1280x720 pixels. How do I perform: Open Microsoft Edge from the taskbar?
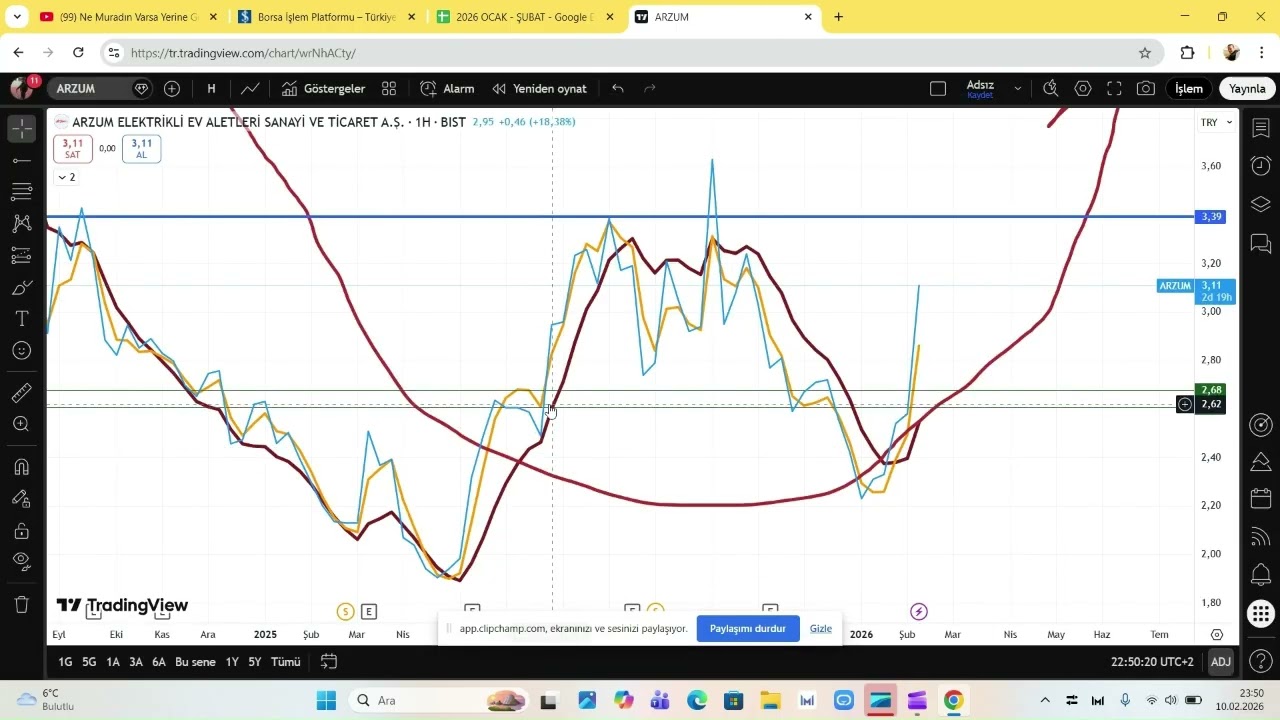[x=697, y=700]
